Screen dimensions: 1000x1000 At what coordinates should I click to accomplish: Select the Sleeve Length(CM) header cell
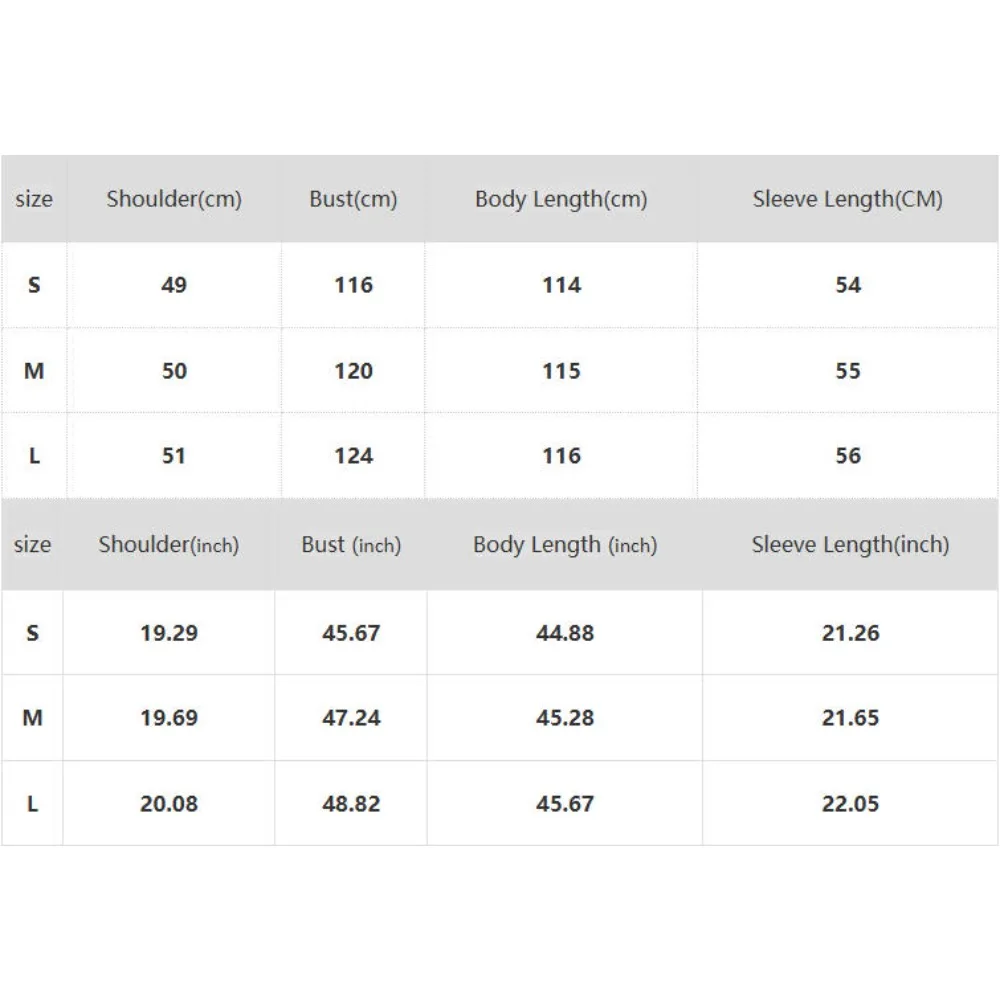[x=847, y=199]
